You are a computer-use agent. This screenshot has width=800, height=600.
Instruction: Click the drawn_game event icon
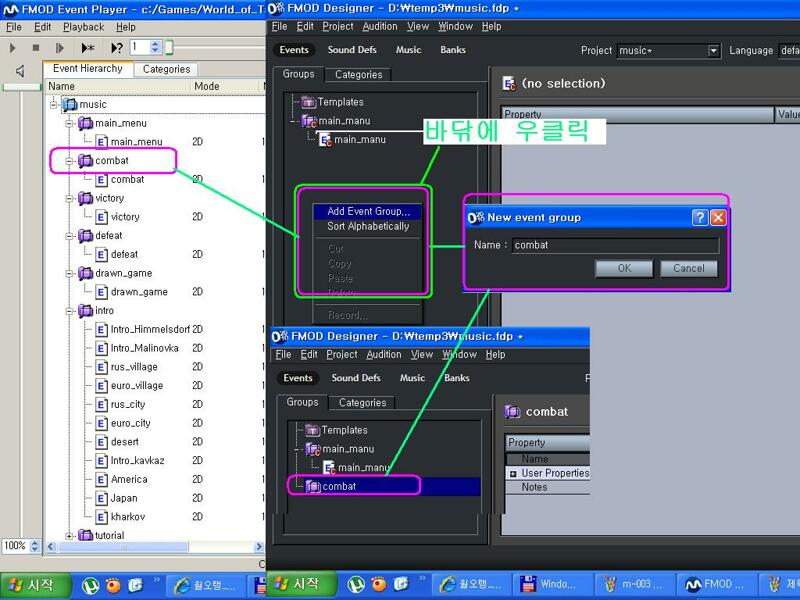click(102, 292)
